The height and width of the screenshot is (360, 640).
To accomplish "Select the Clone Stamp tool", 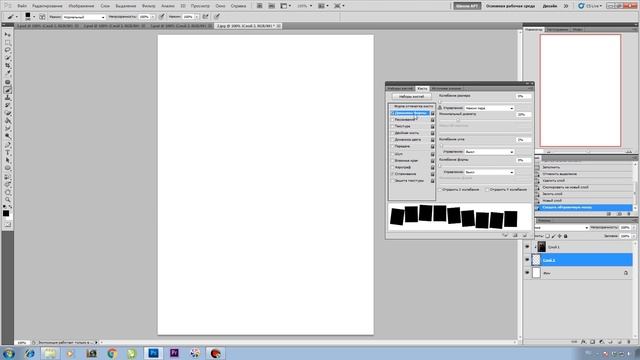I will pos(7,98).
